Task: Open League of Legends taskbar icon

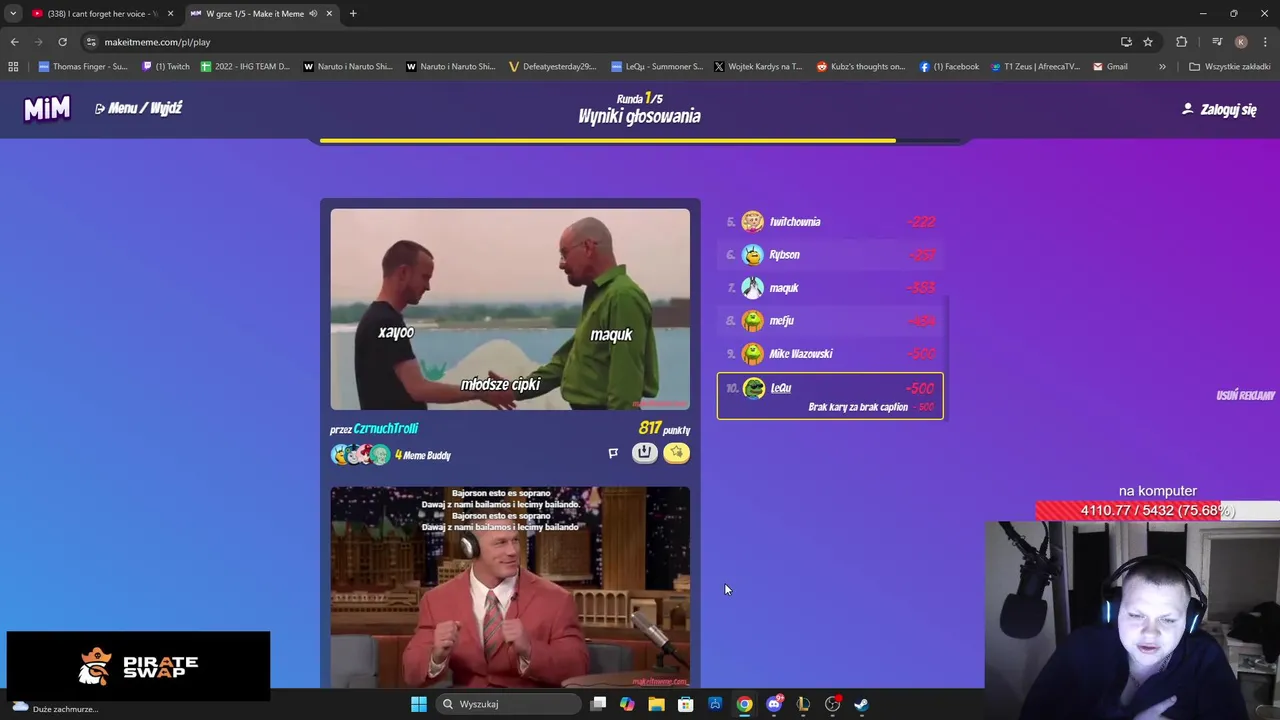Action: (803, 704)
